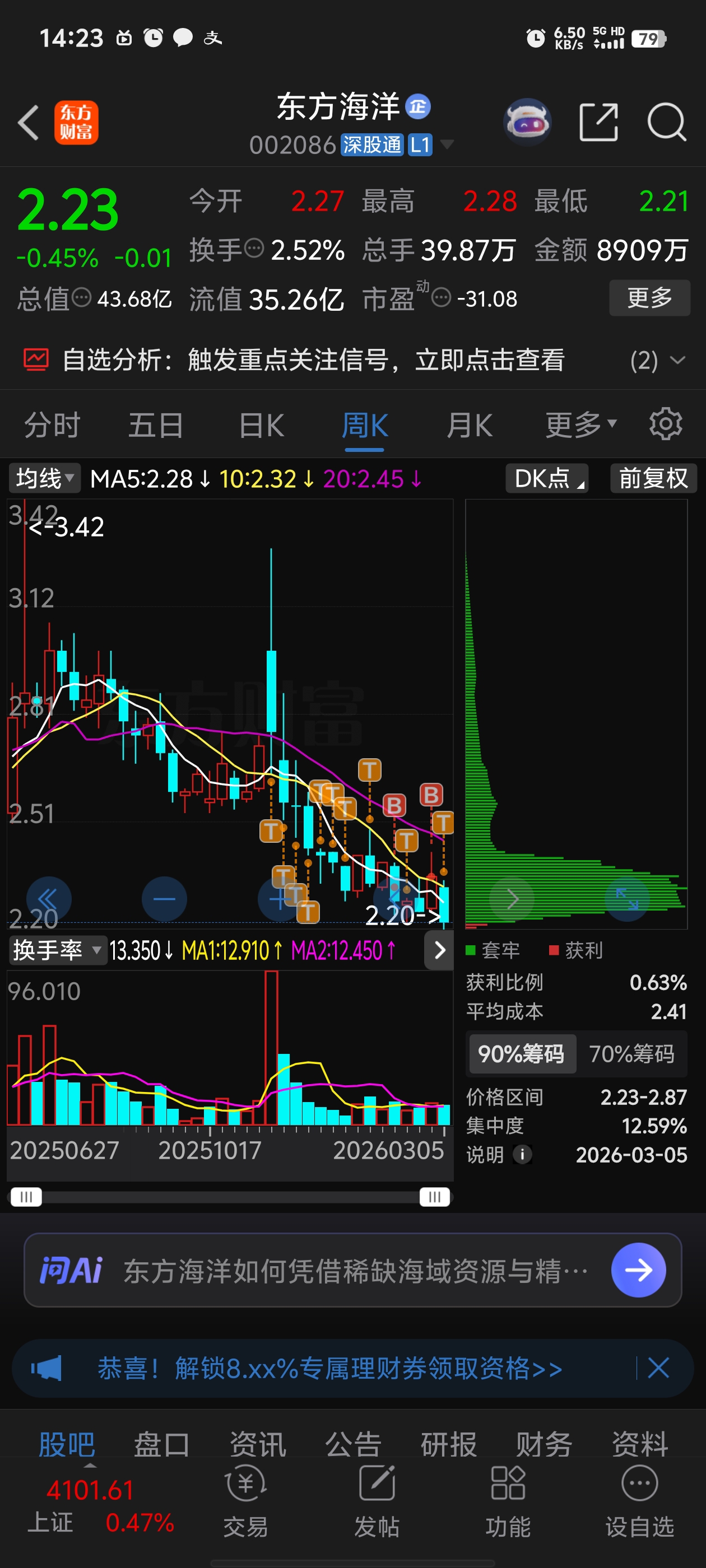706x1568 pixels.
Task: Tap the left range slider handle
Action: tap(26, 1197)
